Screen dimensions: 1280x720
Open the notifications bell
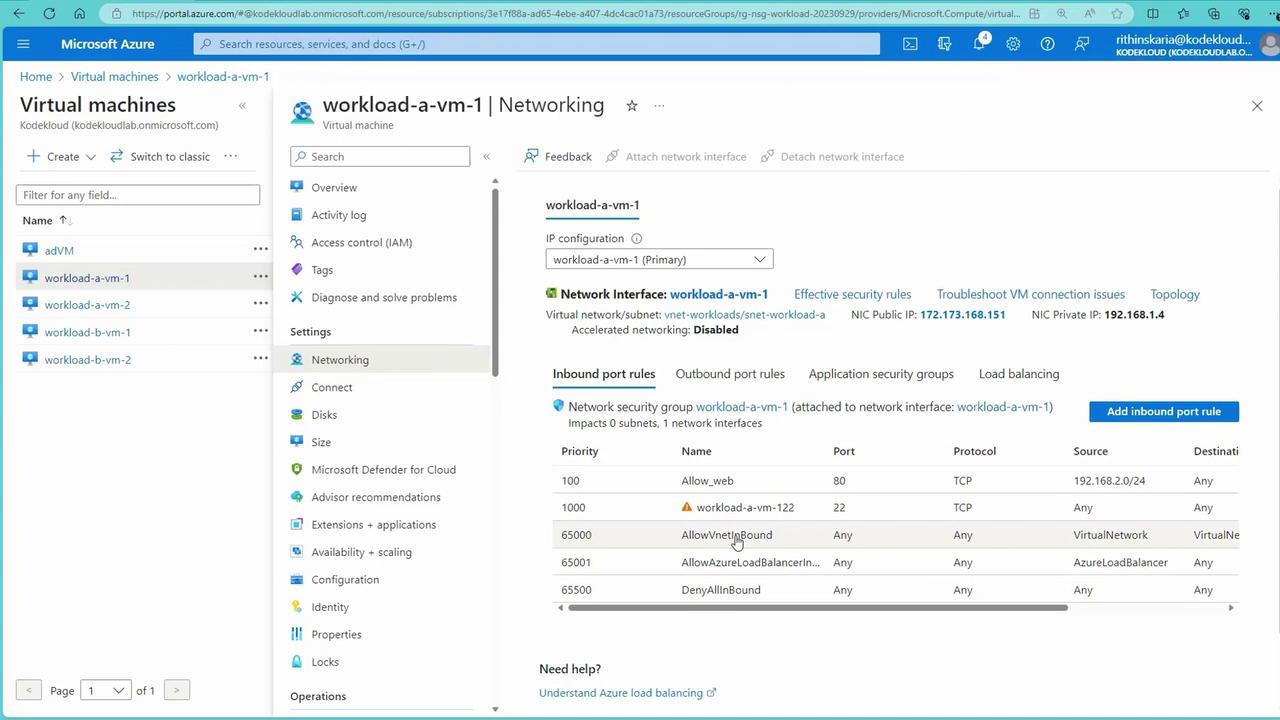pyautogui.click(x=980, y=44)
